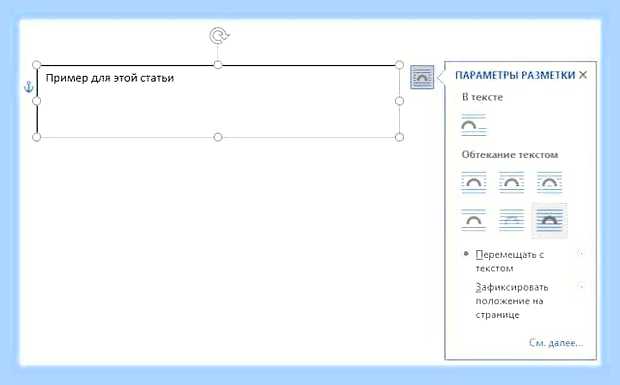Click info icon next to Зафиксировать положение
The image size is (620, 385).
tap(580, 285)
